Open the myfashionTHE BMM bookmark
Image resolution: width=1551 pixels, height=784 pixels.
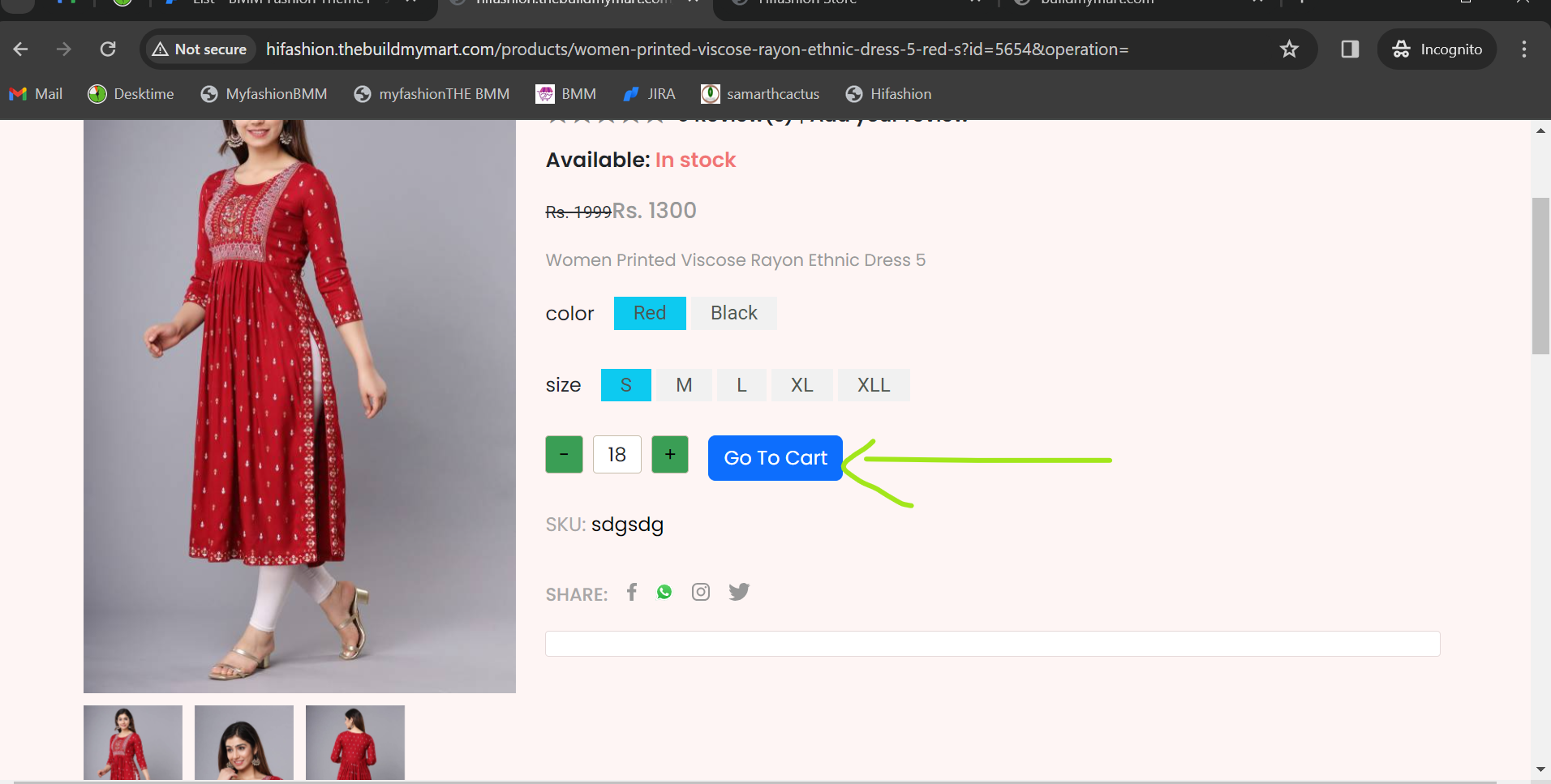click(x=432, y=94)
